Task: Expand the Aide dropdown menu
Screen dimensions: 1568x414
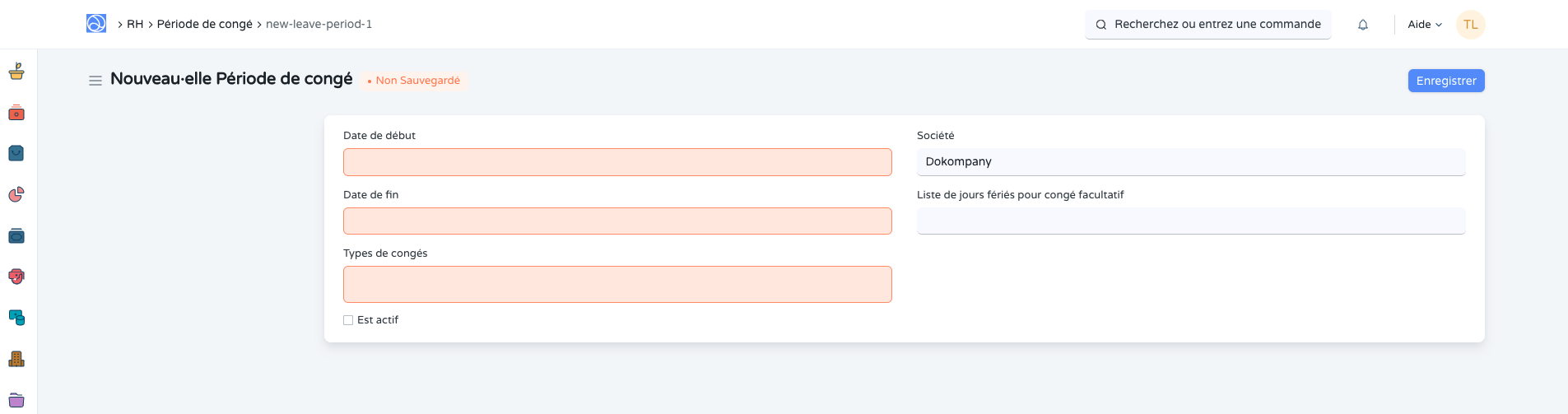Action: [x=1425, y=25]
